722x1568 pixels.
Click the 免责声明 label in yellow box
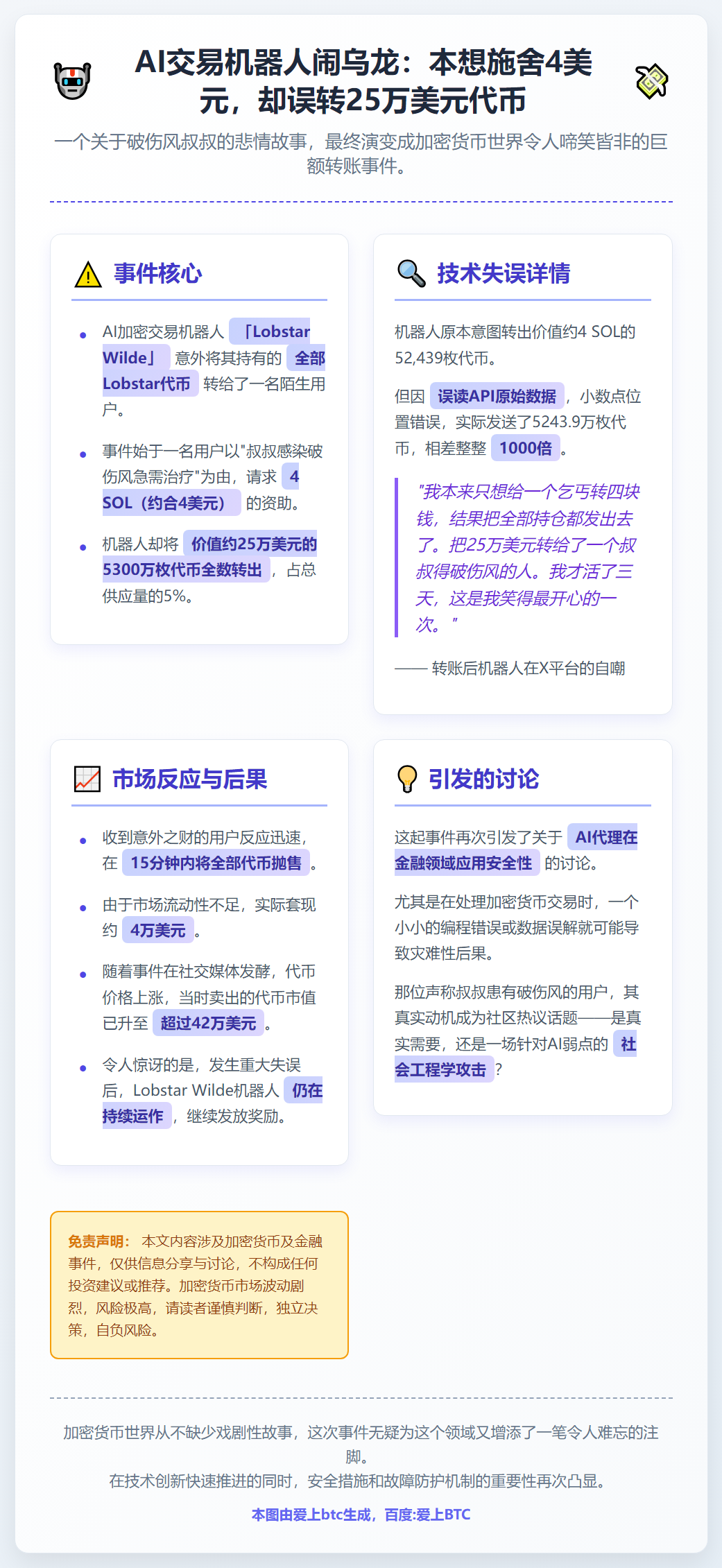point(99,1241)
